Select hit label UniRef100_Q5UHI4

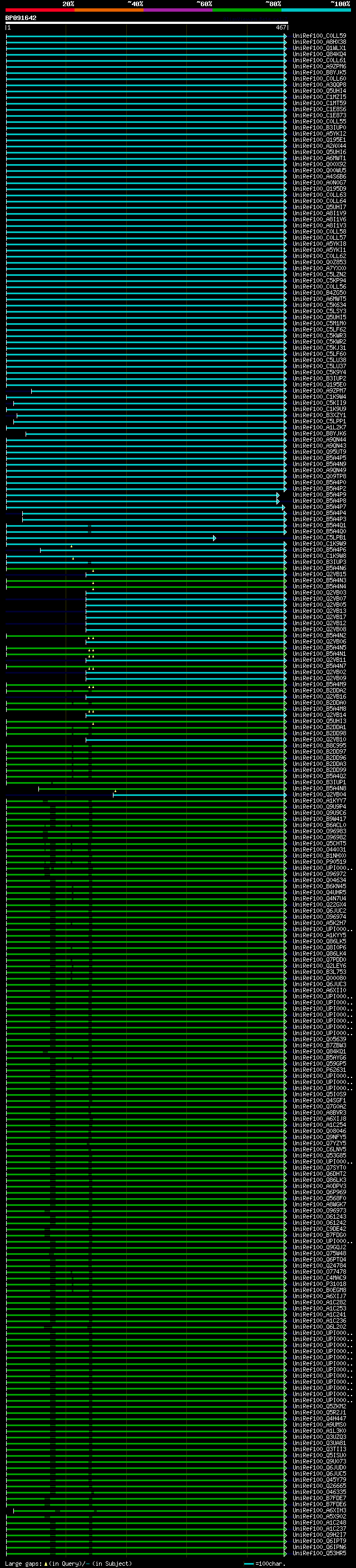tap(319, 91)
